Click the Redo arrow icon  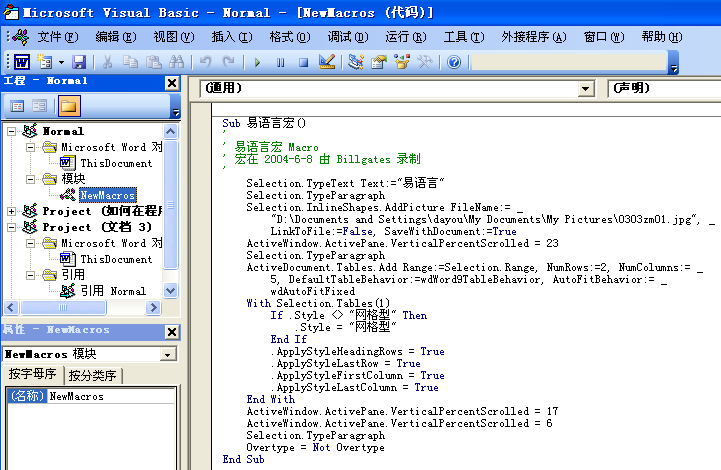pyautogui.click(x=229, y=62)
